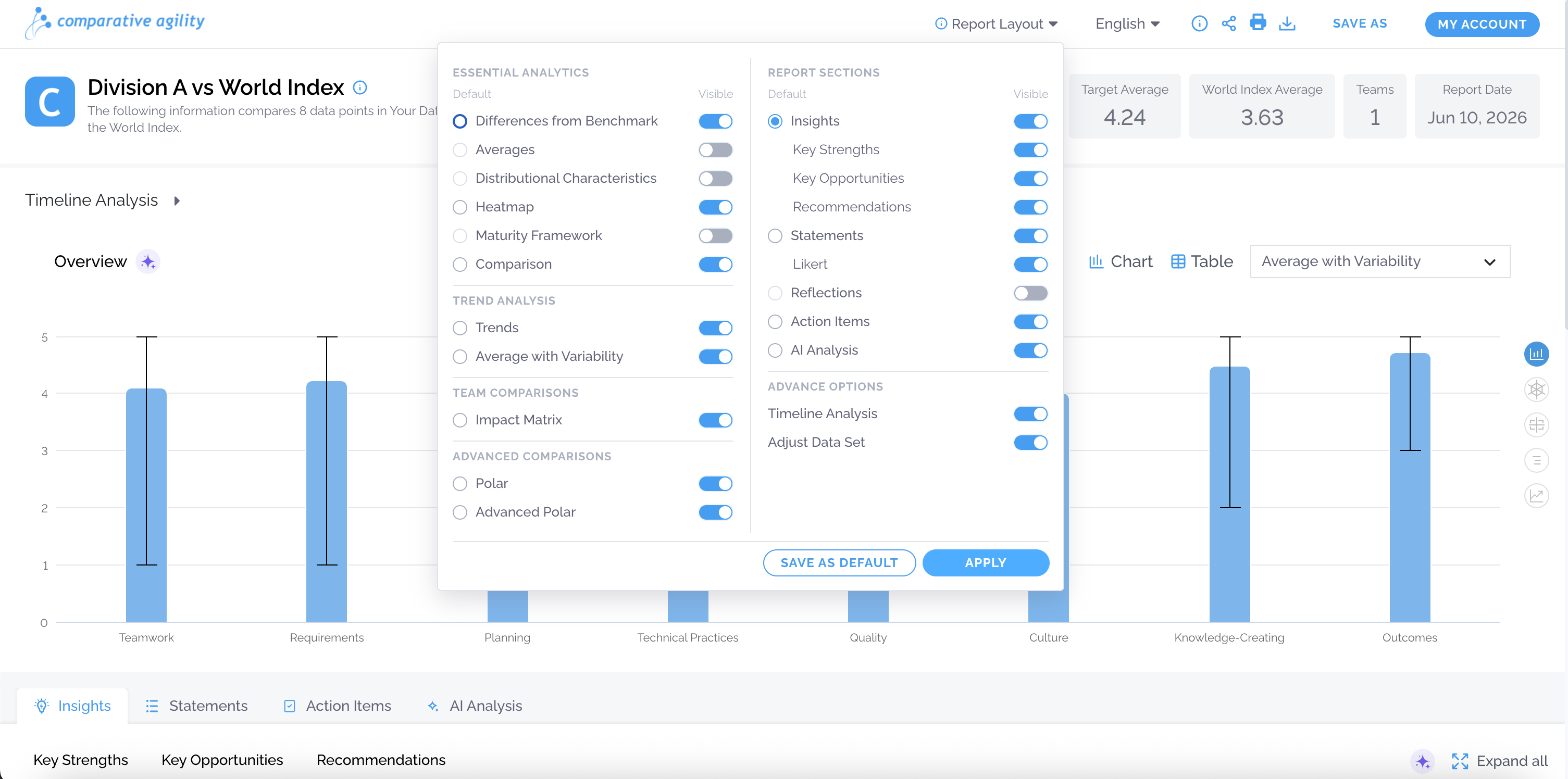Choose Action Items as default section
Viewport: 1568px width, 779px height.
coord(775,321)
